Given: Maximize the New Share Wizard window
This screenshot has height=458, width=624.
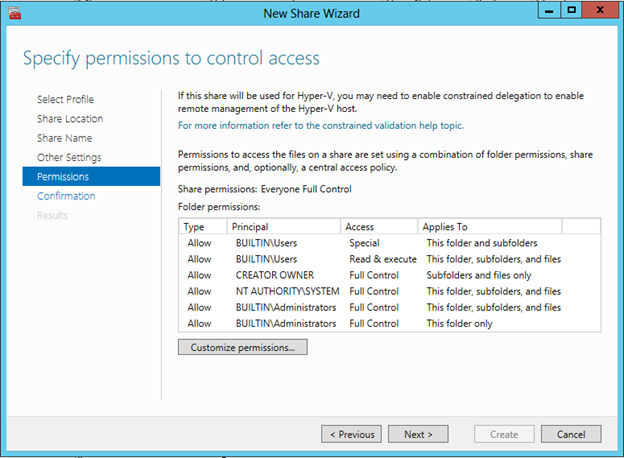Looking at the screenshot, I should pos(571,10).
